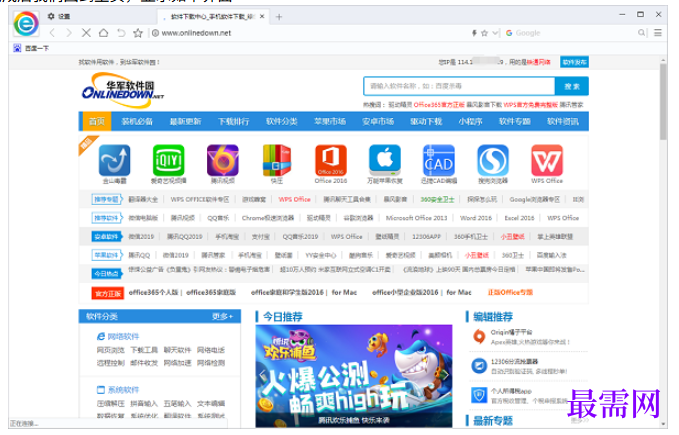This screenshot has width=679, height=435.
Task: Click the red WPS Office app icon
Action: tap(547, 160)
